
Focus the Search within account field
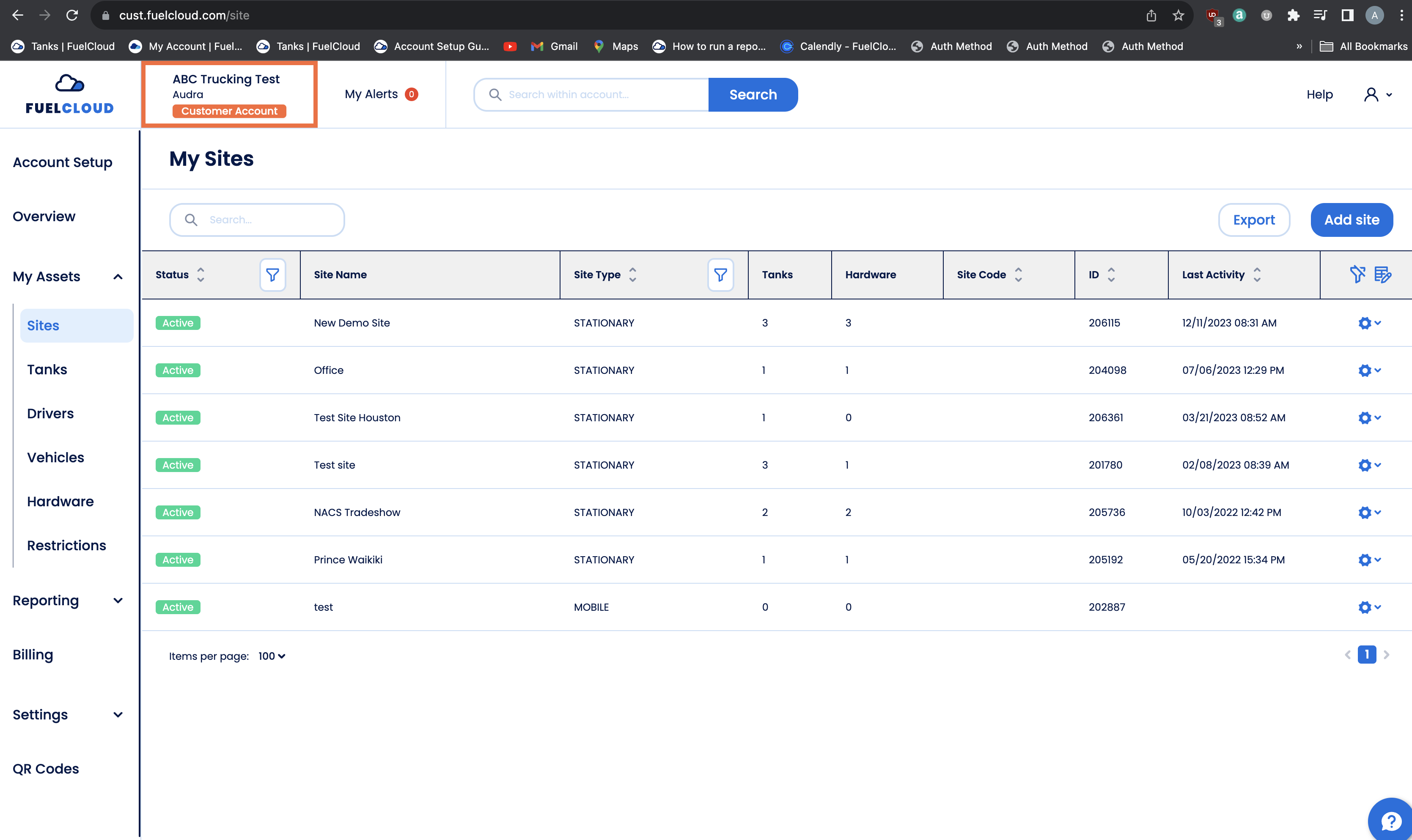click(x=592, y=94)
